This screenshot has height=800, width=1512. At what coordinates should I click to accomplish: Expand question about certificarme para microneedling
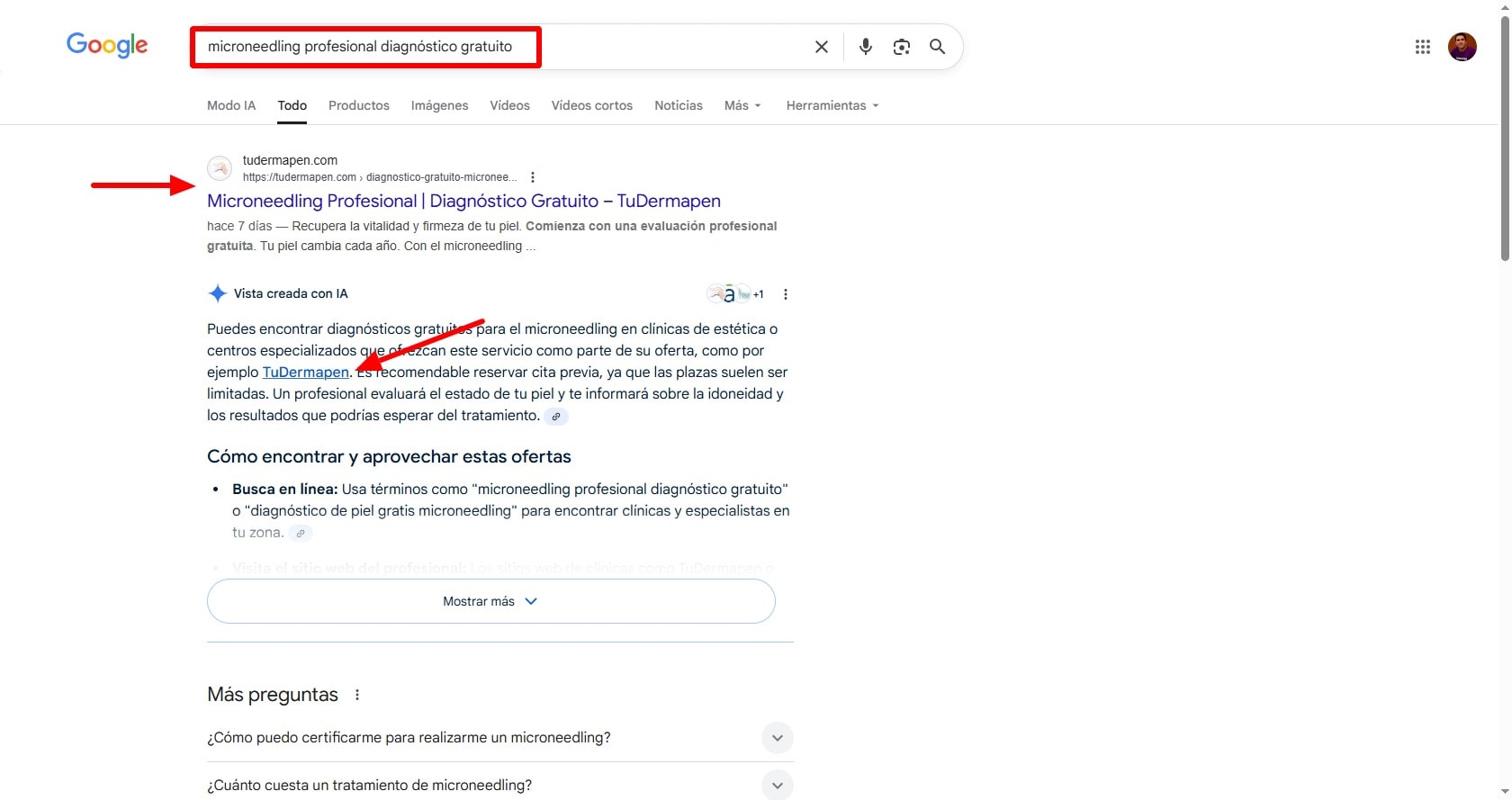778,738
